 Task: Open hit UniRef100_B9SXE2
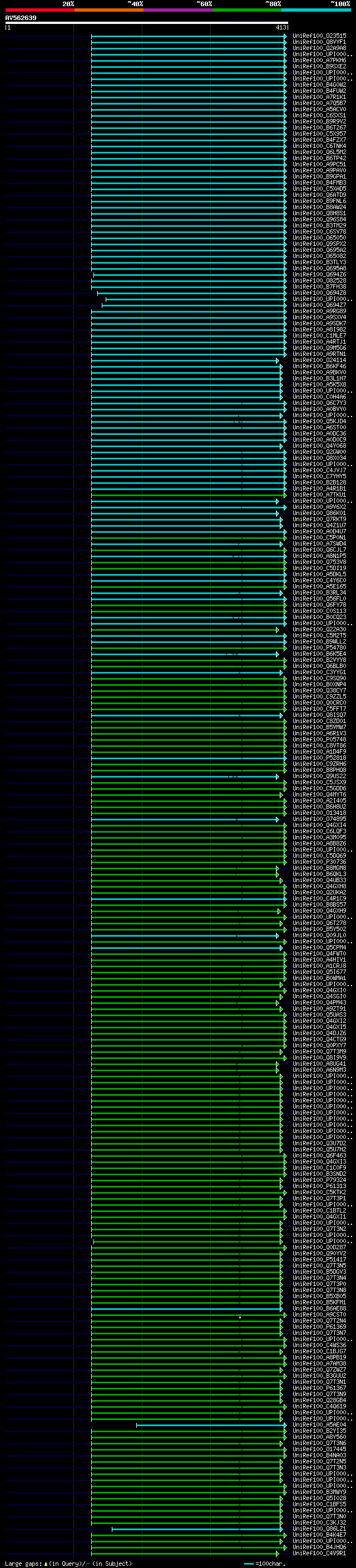[319, 66]
